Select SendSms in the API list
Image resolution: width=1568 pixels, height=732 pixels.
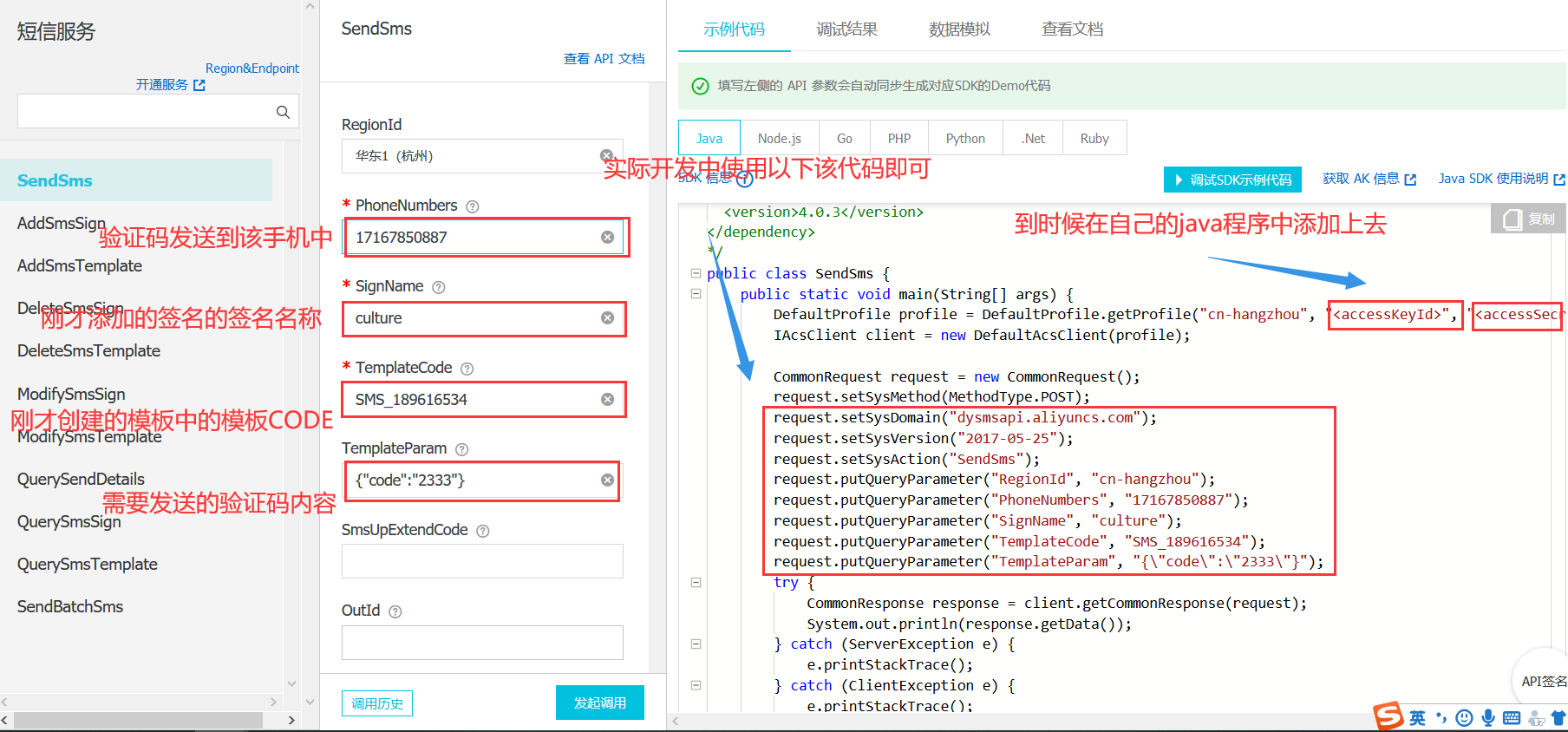(x=136, y=180)
